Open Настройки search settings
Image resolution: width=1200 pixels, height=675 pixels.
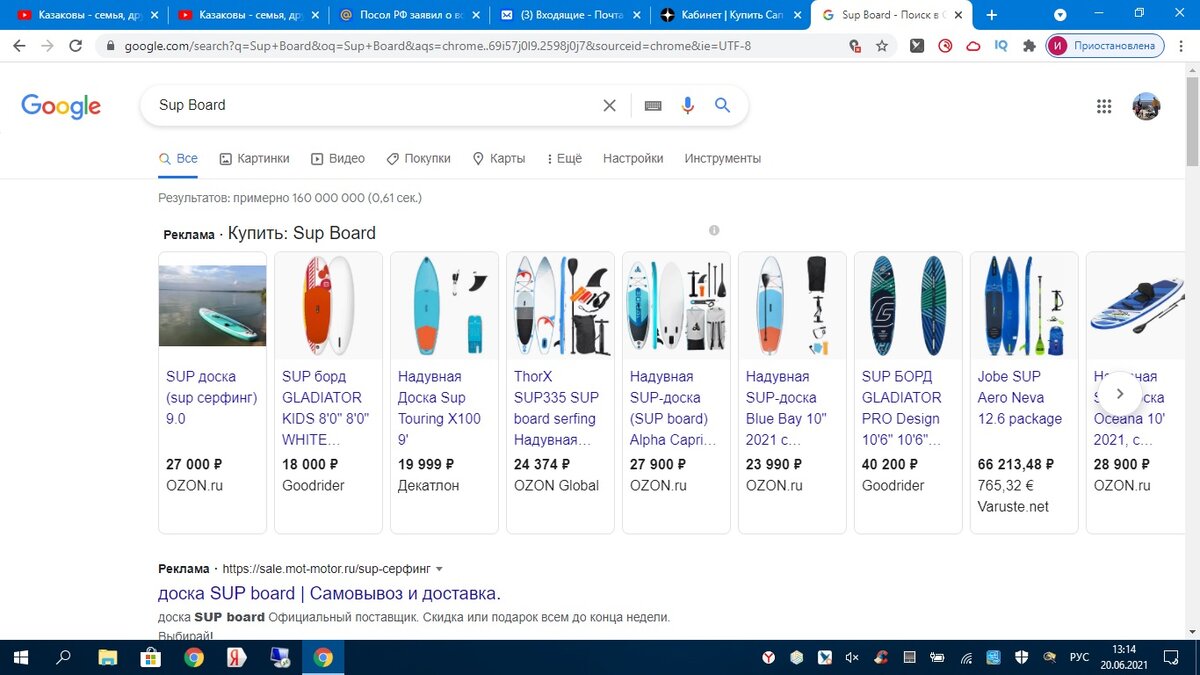tap(633, 158)
